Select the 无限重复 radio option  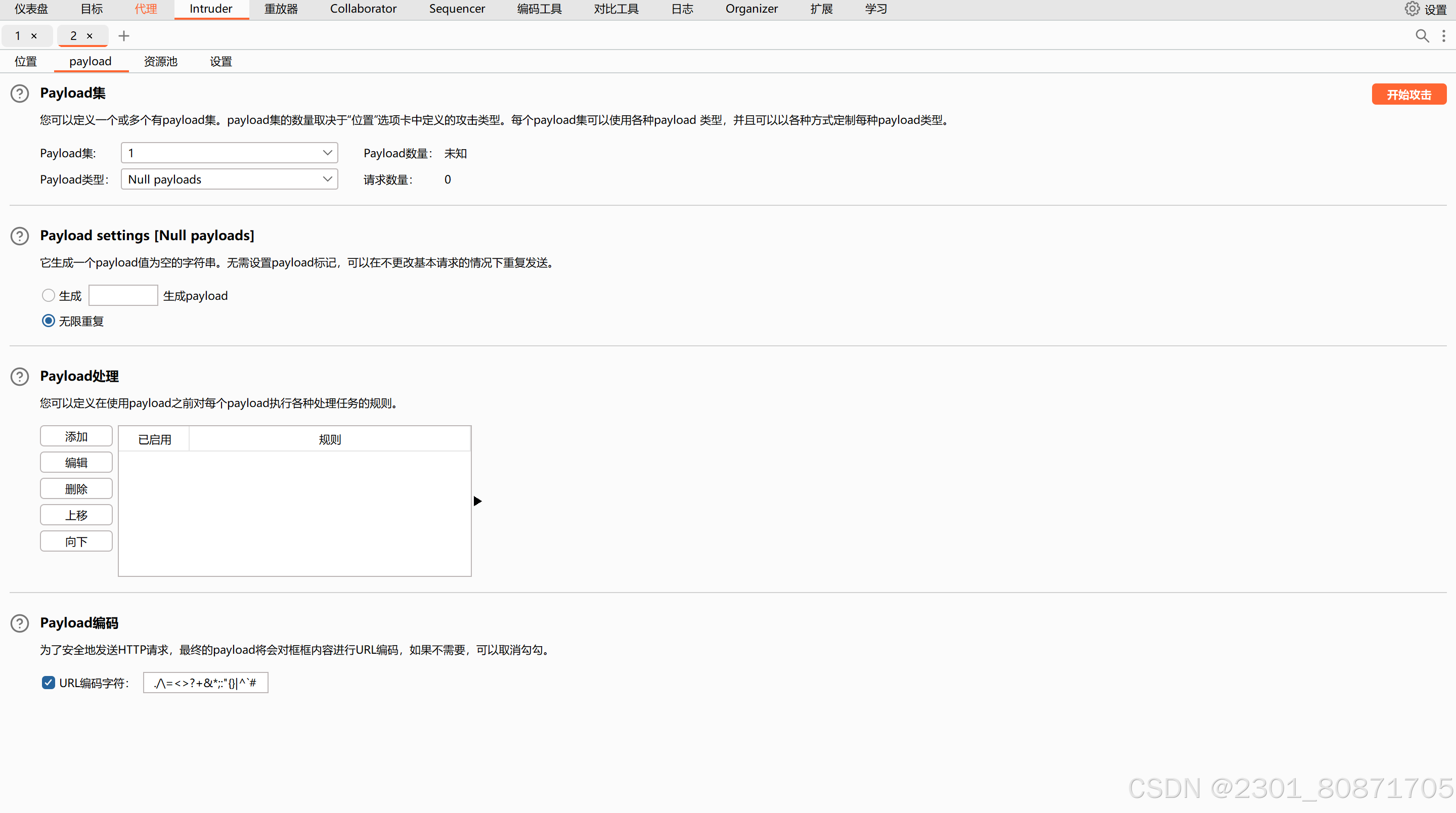[49, 321]
